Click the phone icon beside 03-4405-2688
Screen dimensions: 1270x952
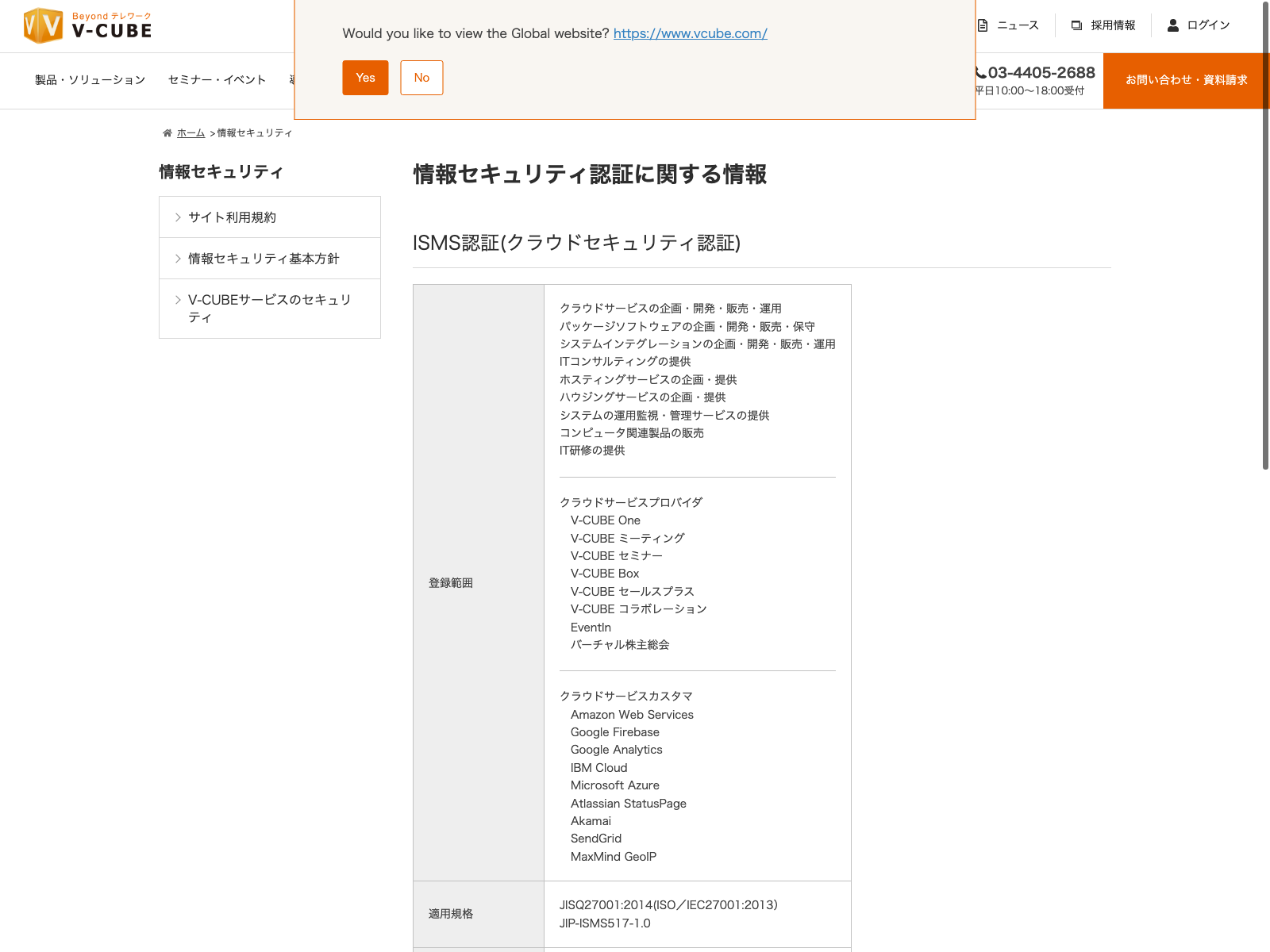pyautogui.click(x=980, y=73)
